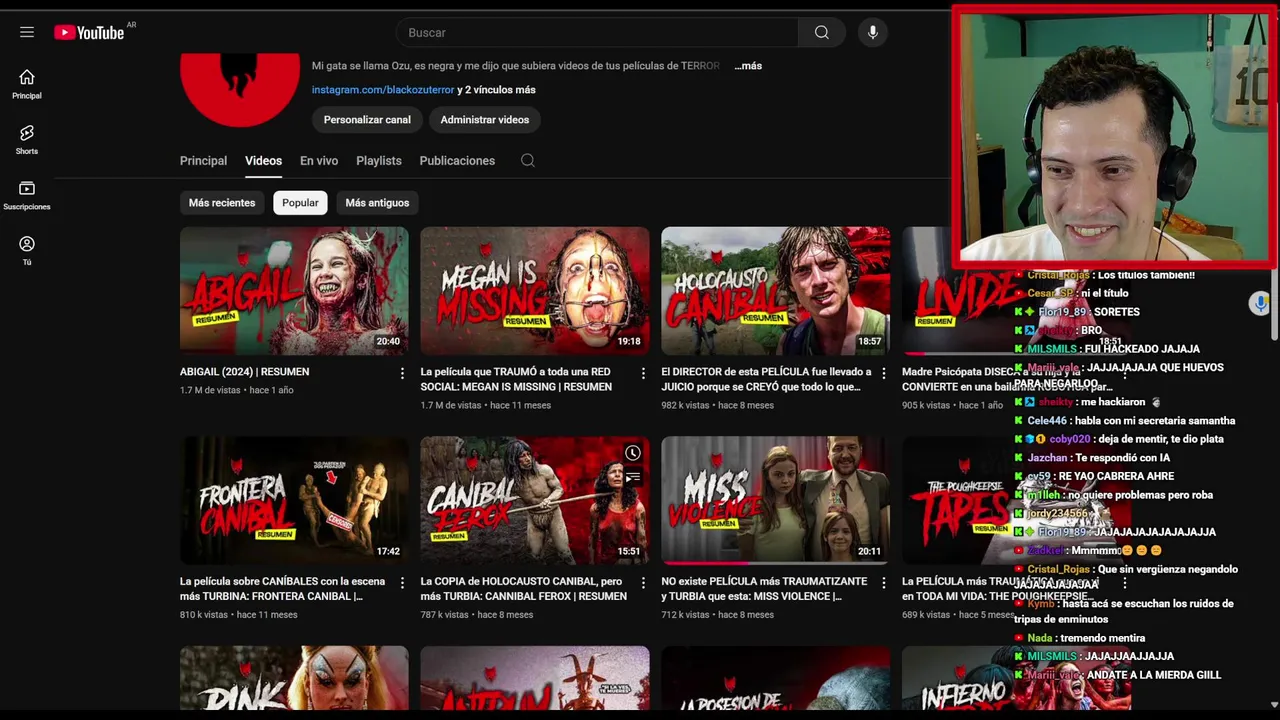Switch to the Principal channel tab

click(203, 161)
